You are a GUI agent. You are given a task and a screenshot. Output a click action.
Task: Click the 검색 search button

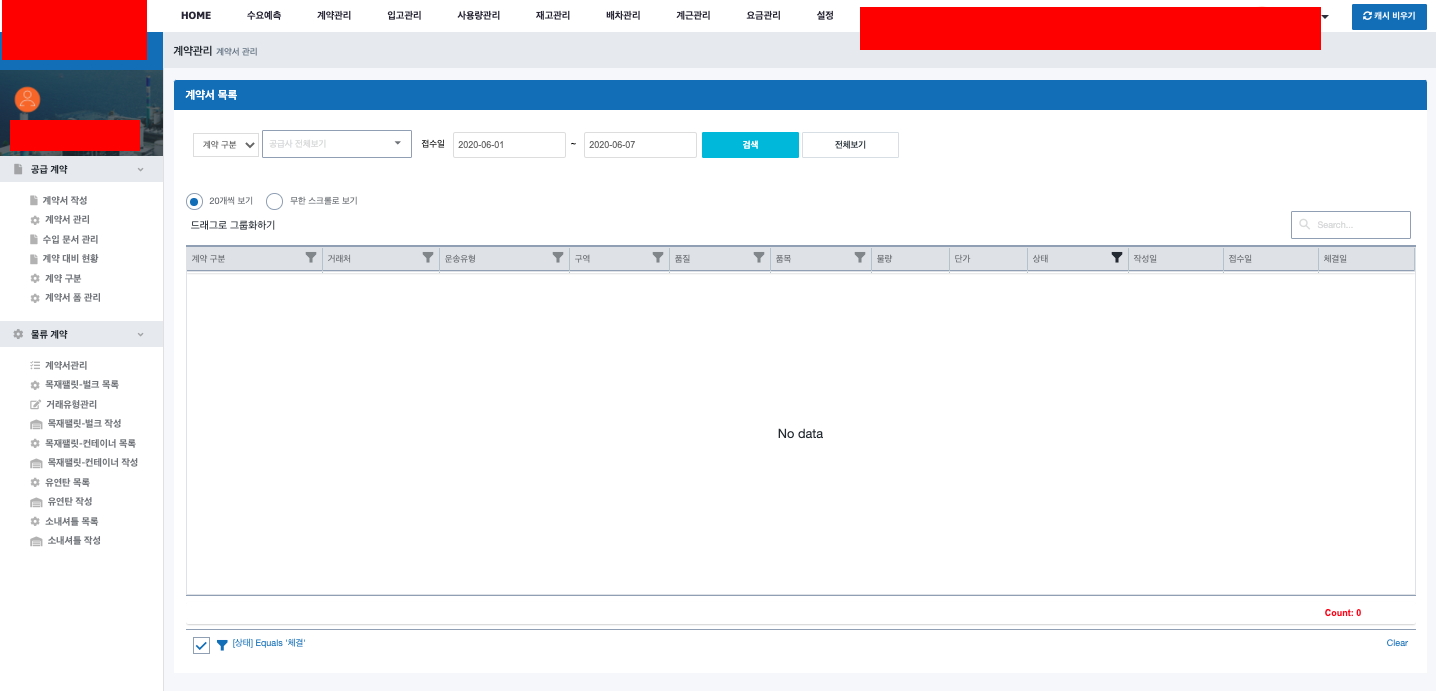[x=750, y=145]
